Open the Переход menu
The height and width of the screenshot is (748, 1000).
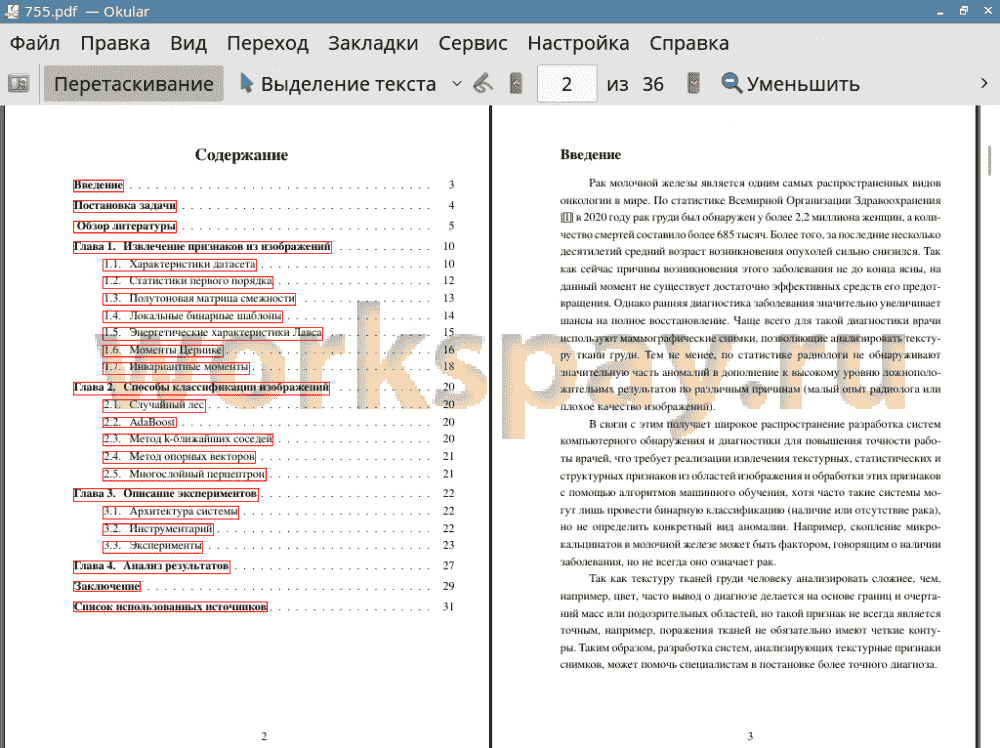[267, 43]
